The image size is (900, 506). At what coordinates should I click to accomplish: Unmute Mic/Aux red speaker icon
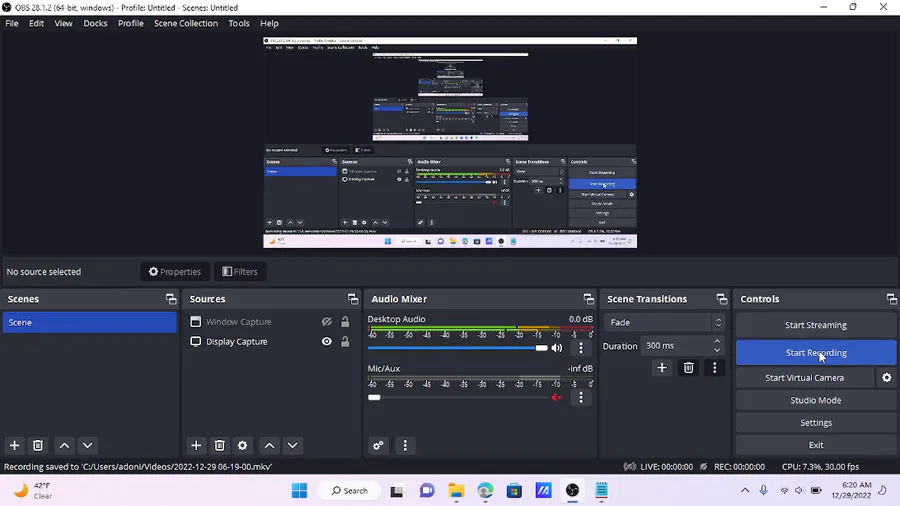(556, 397)
